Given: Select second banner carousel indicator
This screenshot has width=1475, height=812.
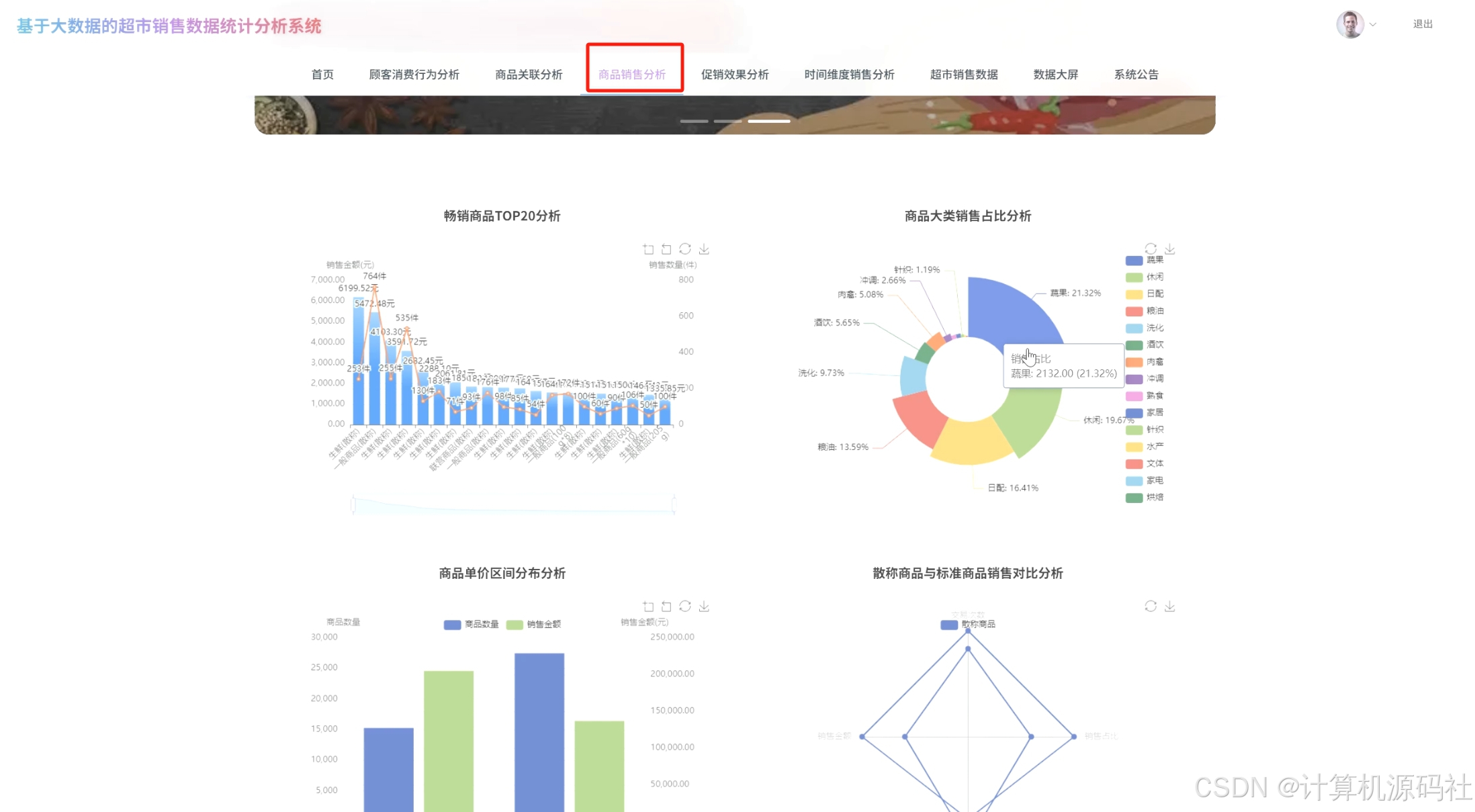Looking at the screenshot, I should pos(727,121).
